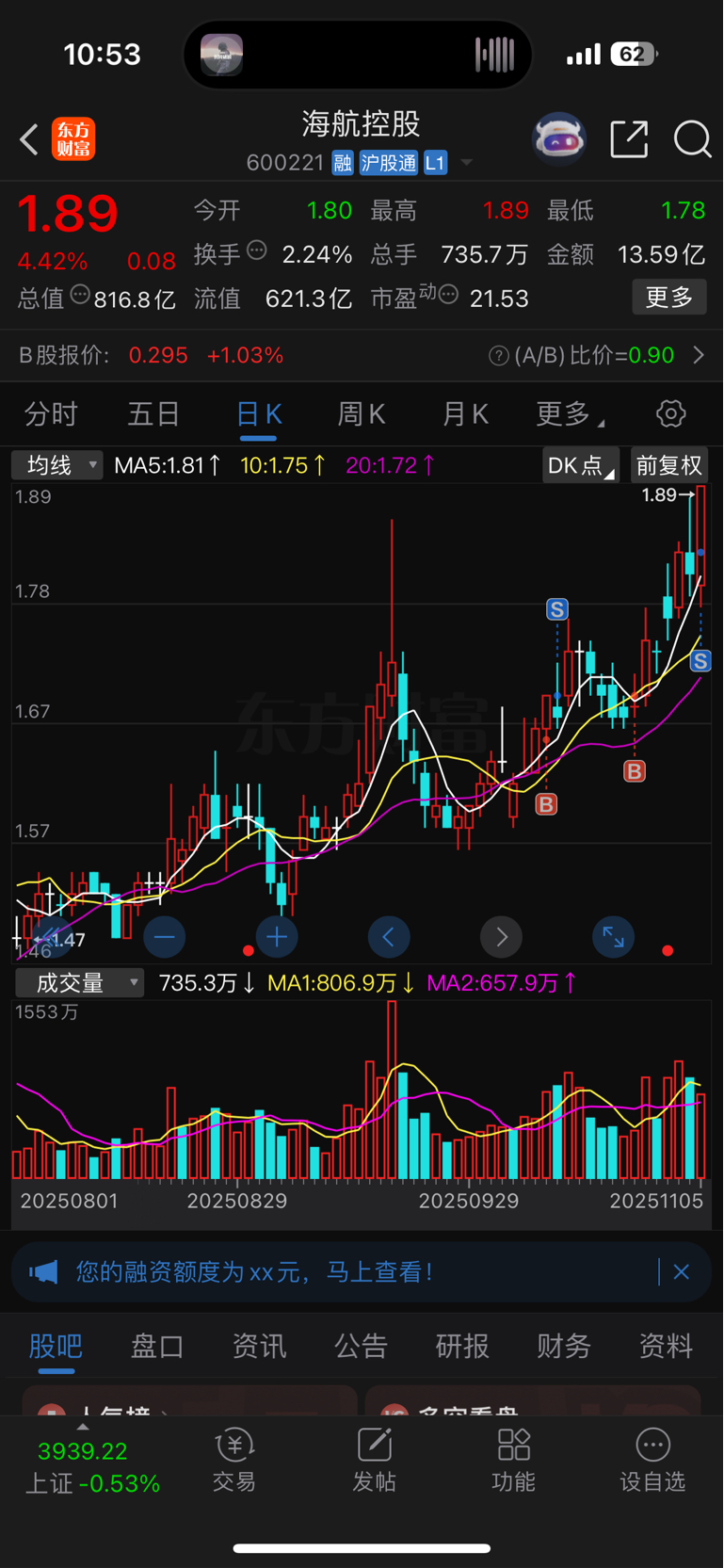The image size is (724, 1568).
Task: Open the 资料 tab
Action: click(666, 1347)
